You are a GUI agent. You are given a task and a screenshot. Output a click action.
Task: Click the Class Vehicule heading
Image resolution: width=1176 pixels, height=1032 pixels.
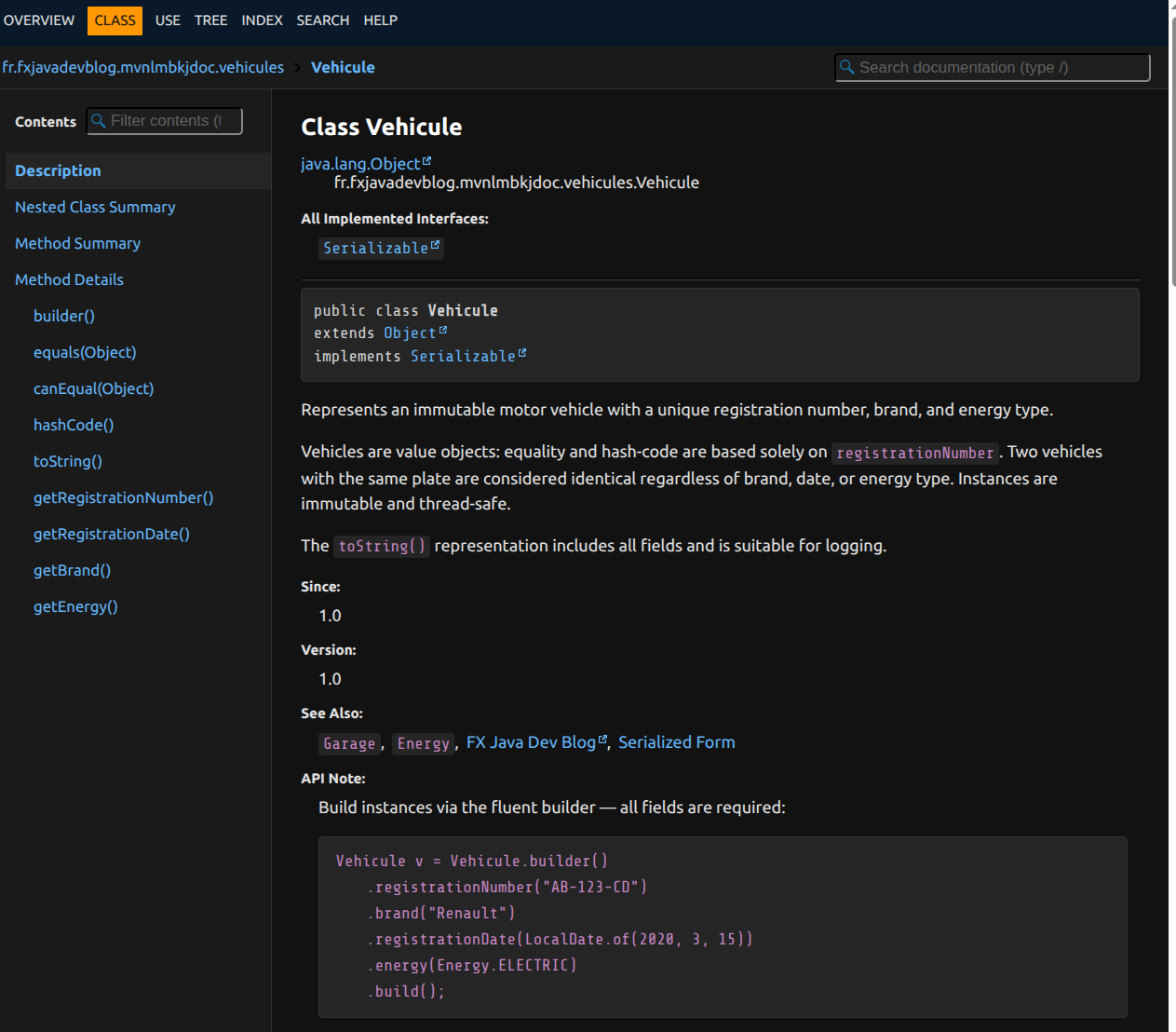click(x=382, y=127)
